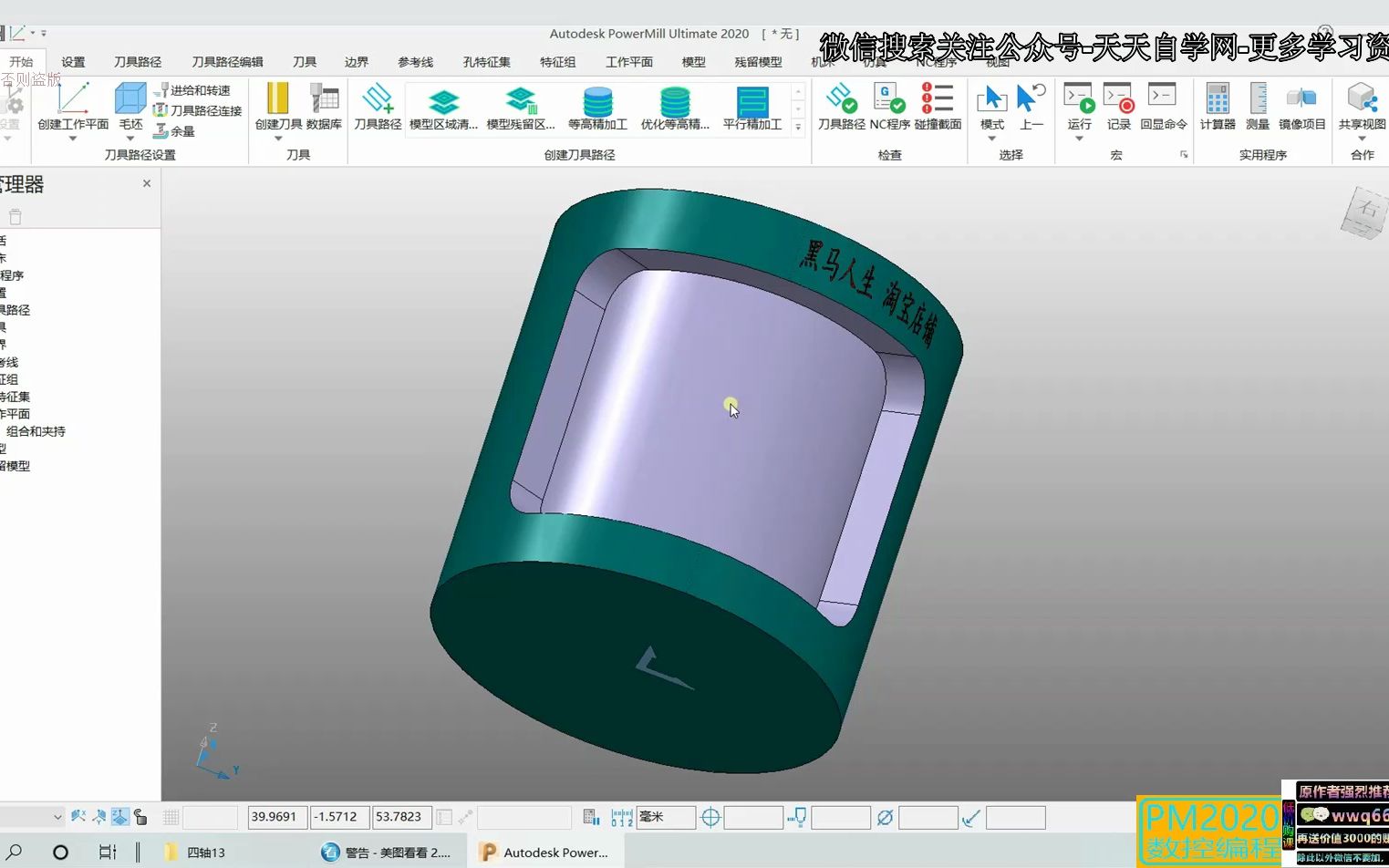Open the 设置 ribbon tab
This screenshot has width=1389, height=868.
point(73,62)
